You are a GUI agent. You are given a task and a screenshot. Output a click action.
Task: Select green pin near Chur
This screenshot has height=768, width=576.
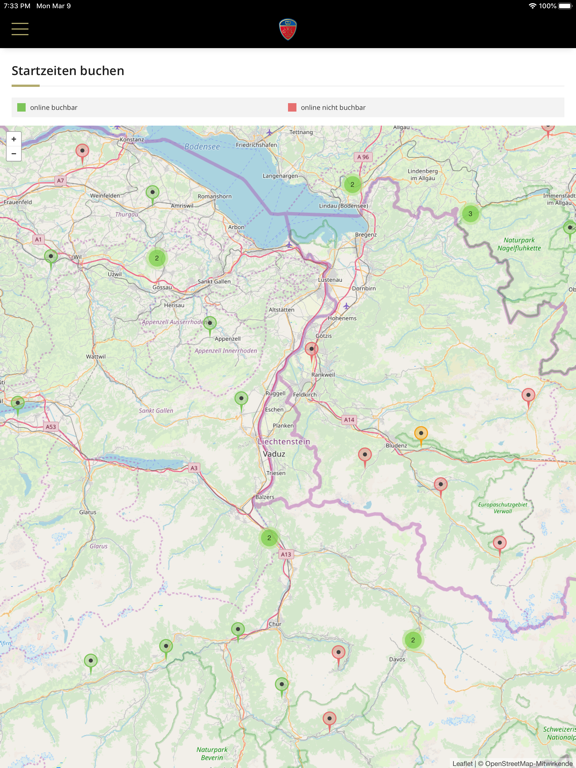(x=238, y=631)
